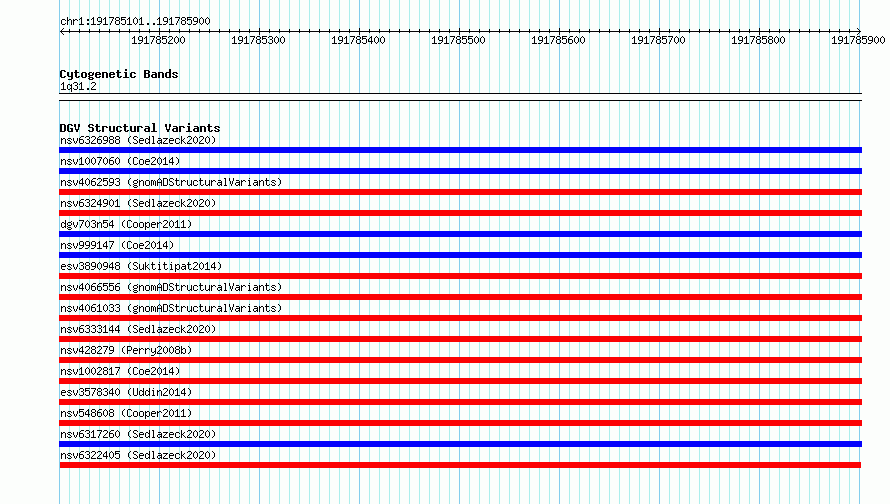This screenshot has width=890, height=504.
Task: Click the nsv6322405 (Sedlazeck2020) label
Action: click(x=138, y=455)
